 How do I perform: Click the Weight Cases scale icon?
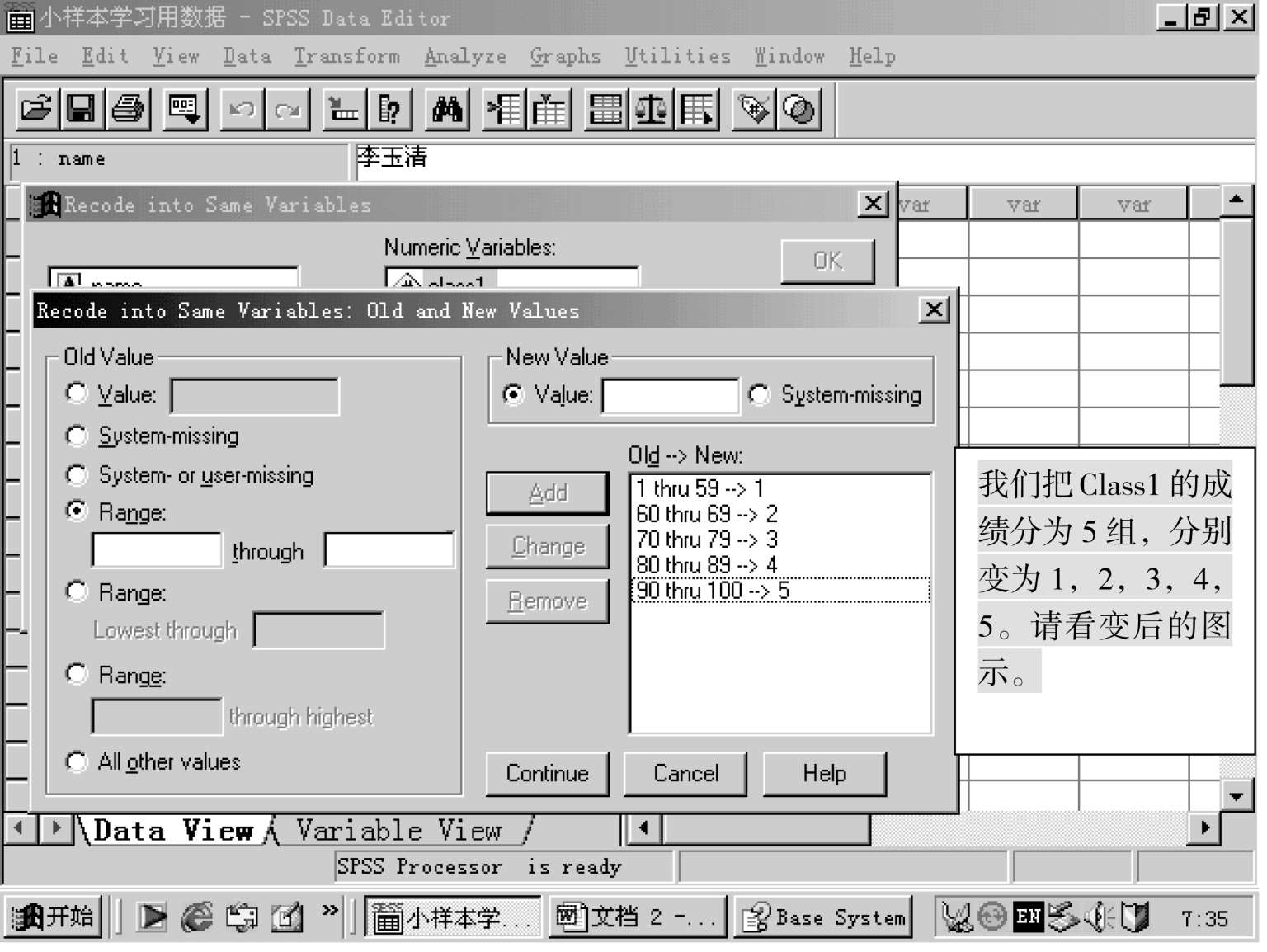coord(651,109)
